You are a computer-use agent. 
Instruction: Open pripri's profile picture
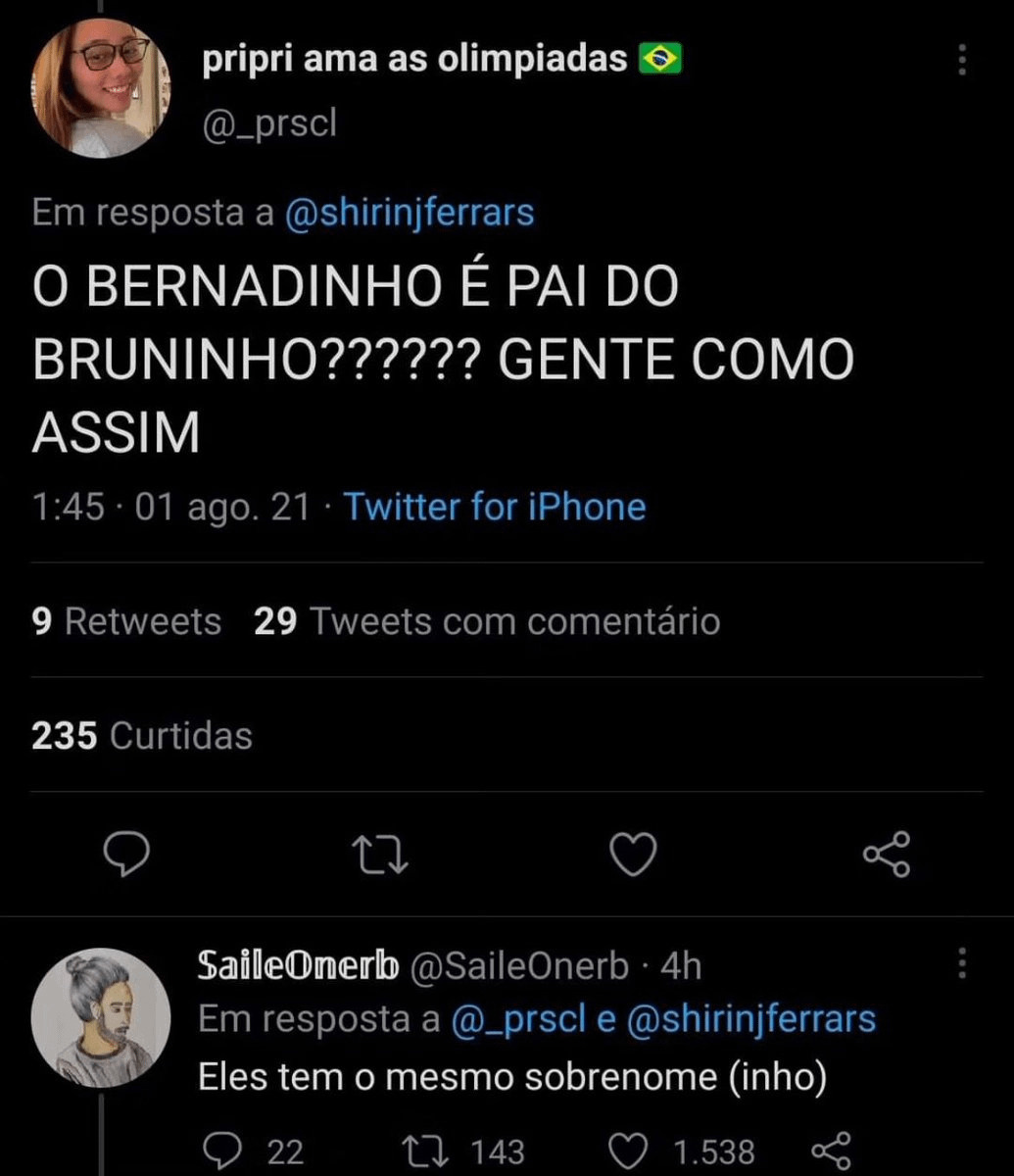[101, 88]
